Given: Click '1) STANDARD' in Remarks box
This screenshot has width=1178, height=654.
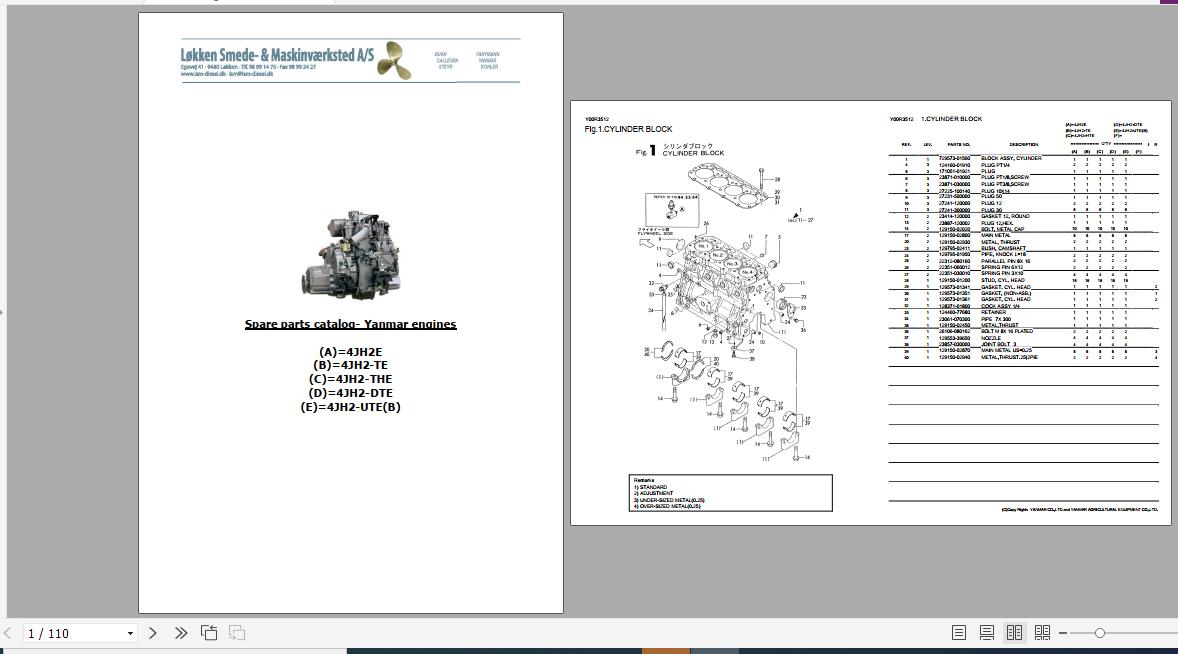Looking at the screenshot, I should coord(651,487).
